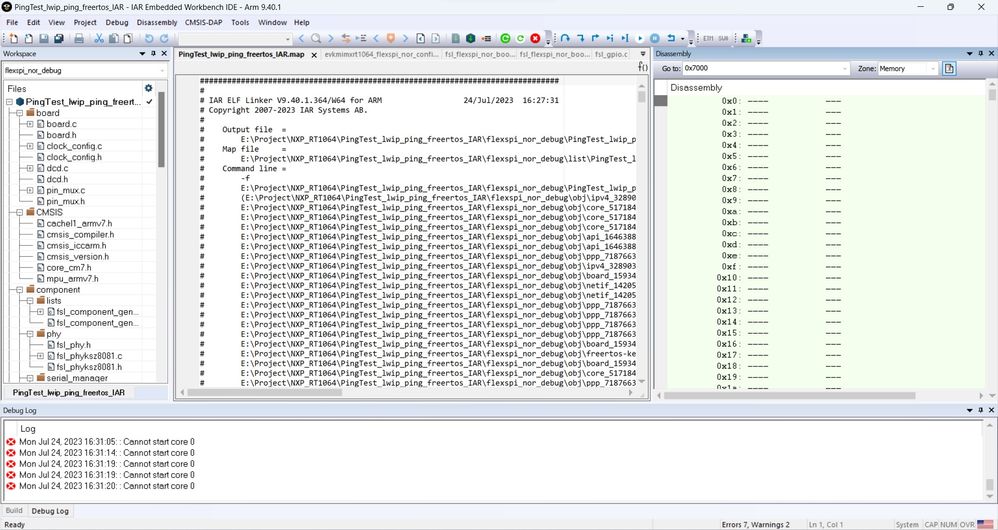
Task: Click the Disassembly horizontal scrollbar
Action: [x=789, y=395]
